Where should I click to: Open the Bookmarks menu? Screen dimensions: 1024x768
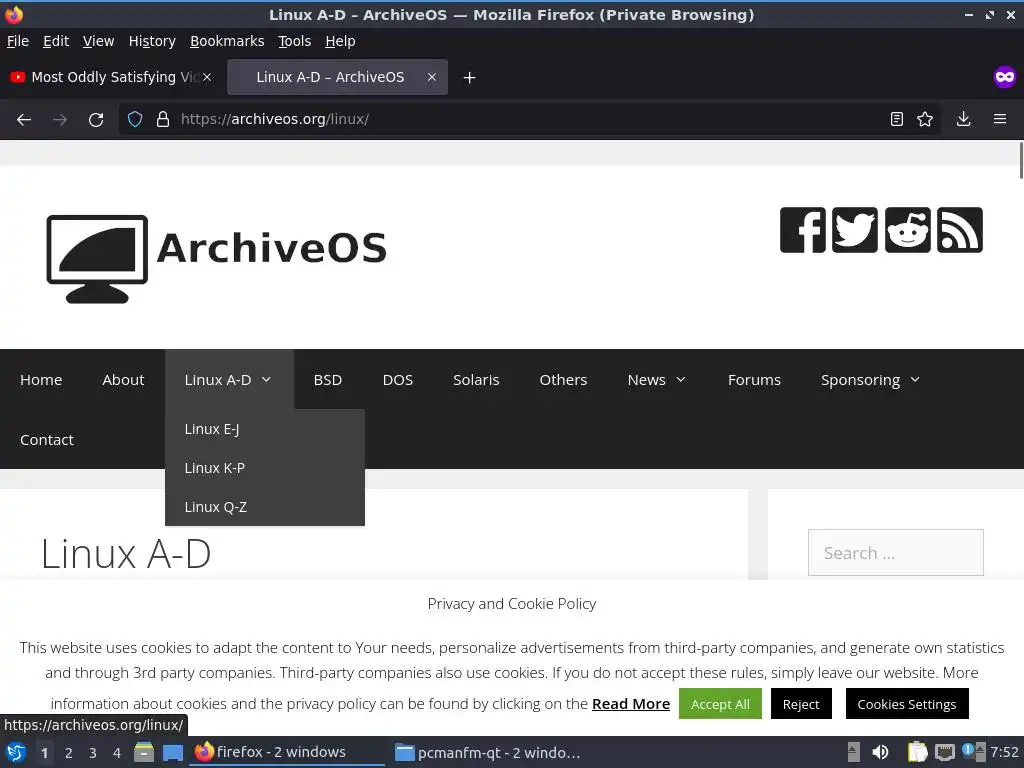227,41
